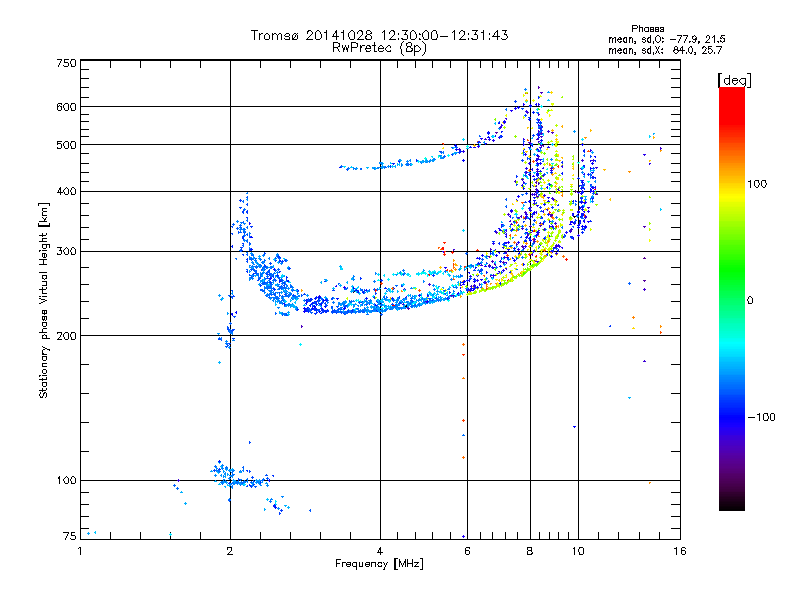Viewport: 800px width, 600px height.
Task: Click the colorbar label '100'
Action: click(x=757, y=184)
